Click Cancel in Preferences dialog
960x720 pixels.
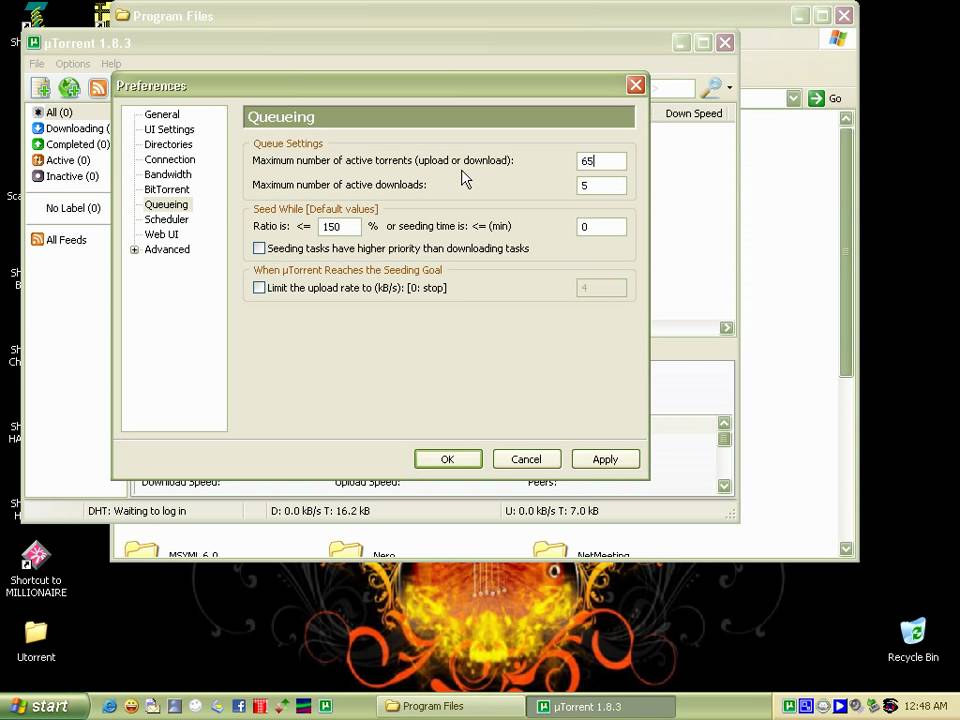527,459
